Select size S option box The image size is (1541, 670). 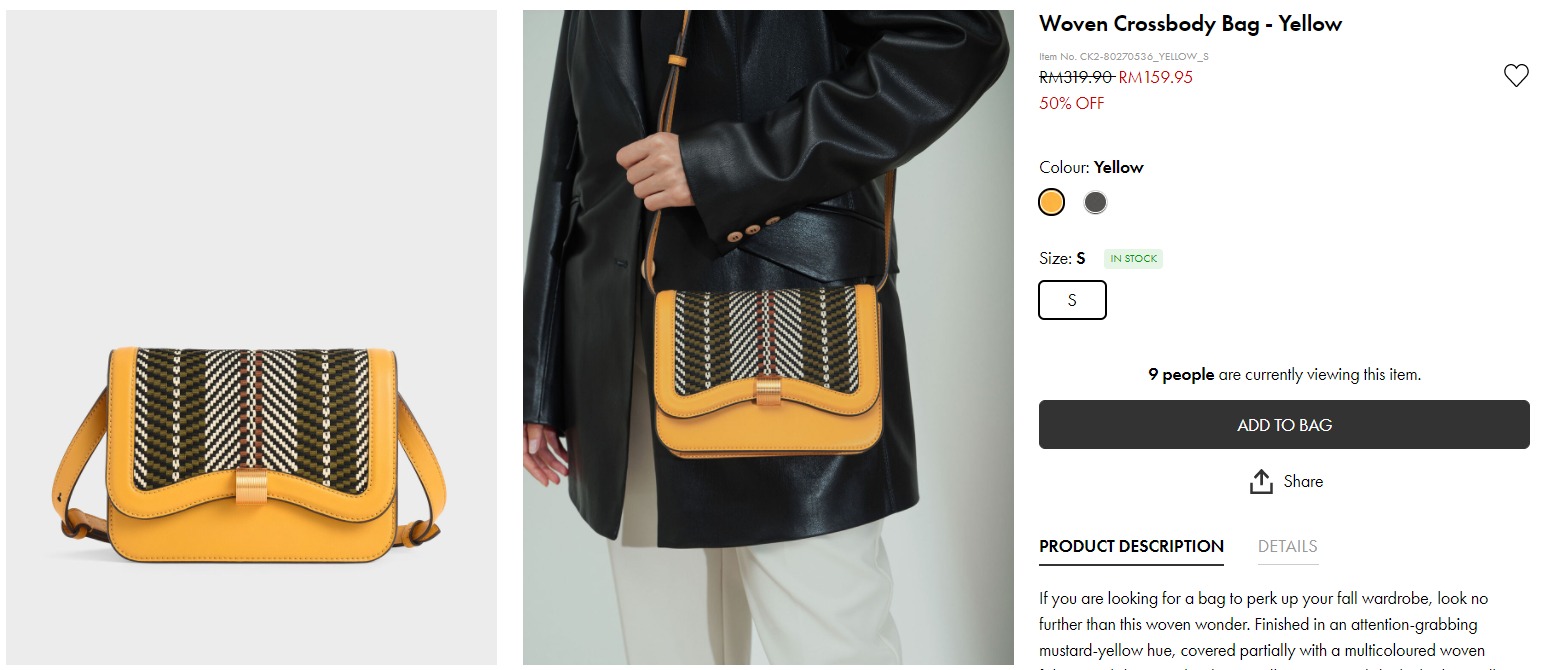[1072, 300]
